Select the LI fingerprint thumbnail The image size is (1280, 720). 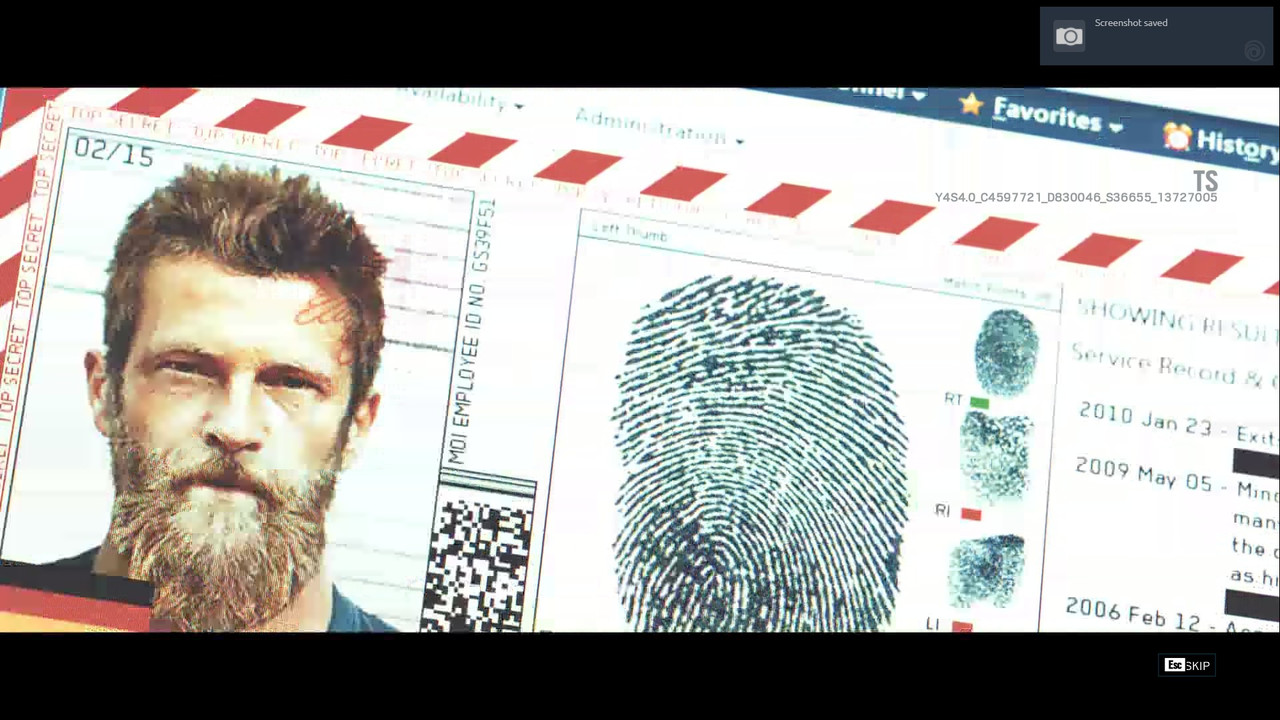point(986,570)
